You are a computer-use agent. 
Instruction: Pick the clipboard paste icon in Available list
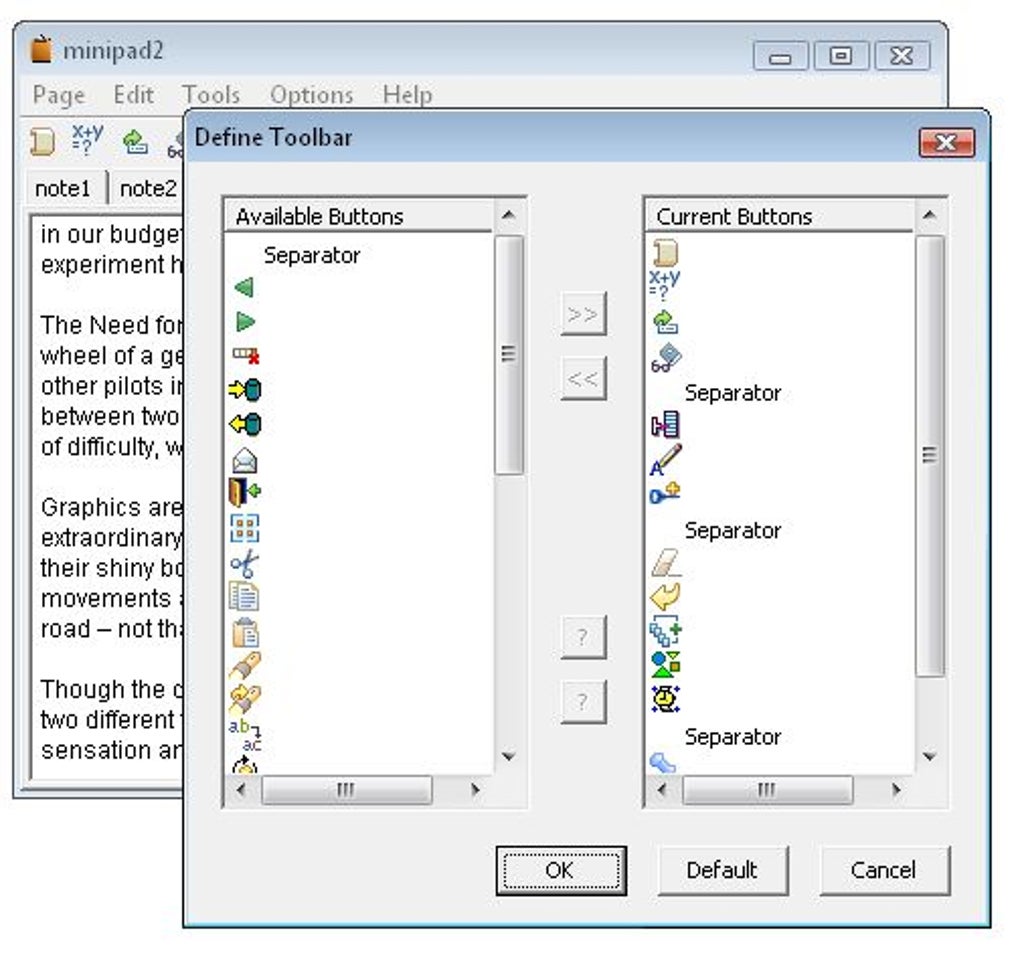click(245, 632)
